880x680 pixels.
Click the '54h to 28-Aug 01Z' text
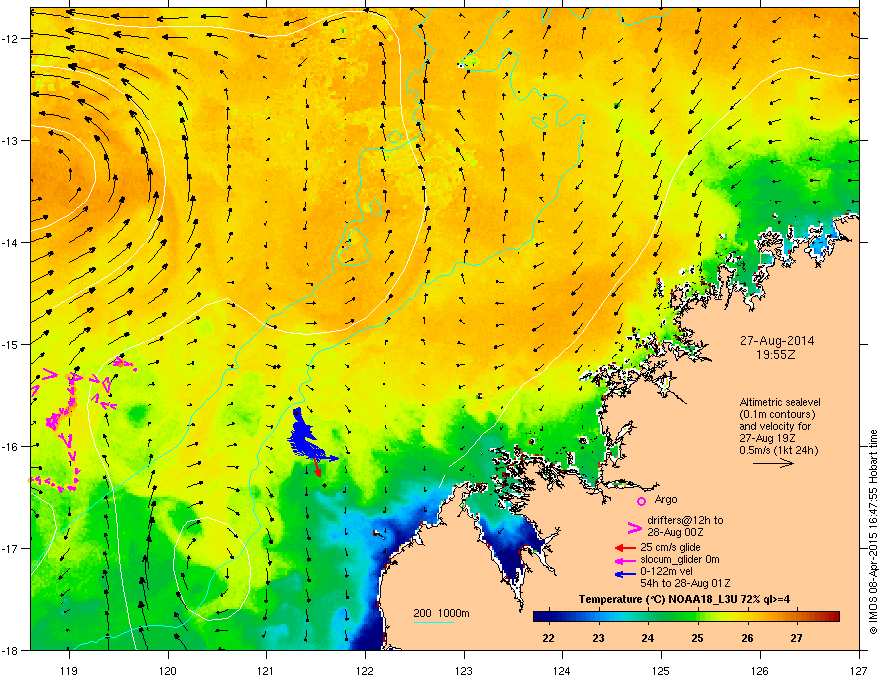[x=685, y=583]
